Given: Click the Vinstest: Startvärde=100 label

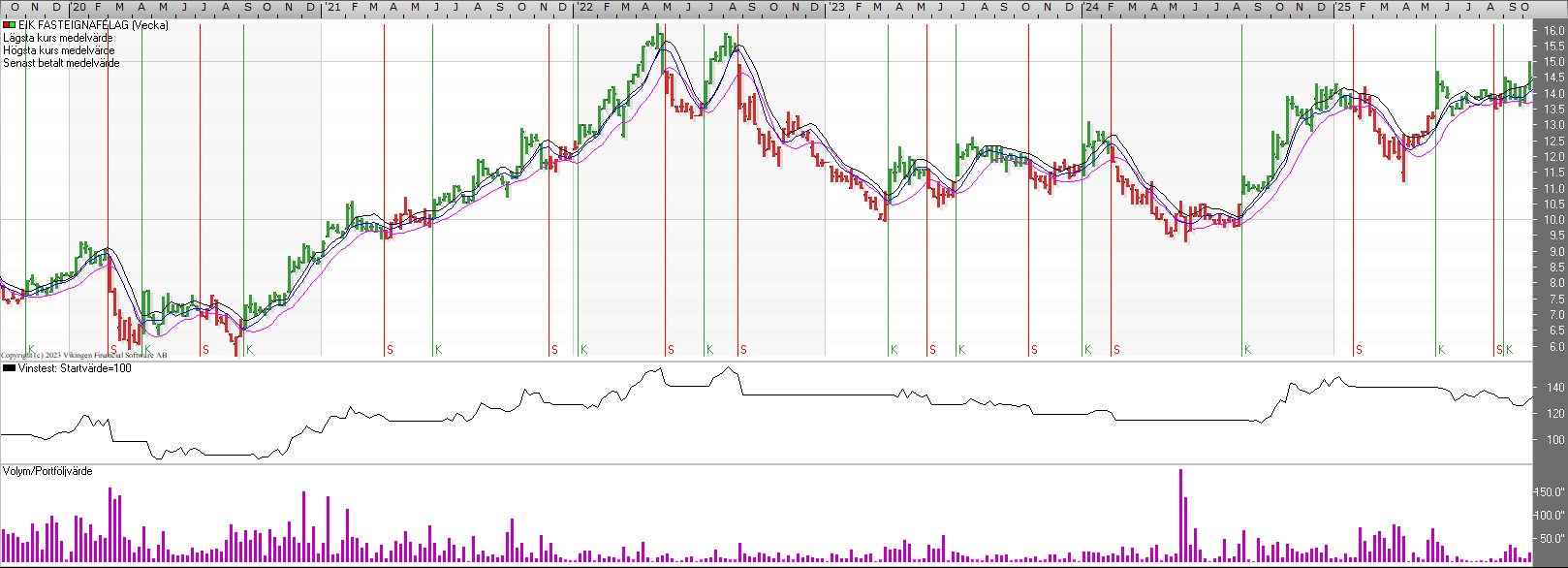Looking at the screenshot, I should coord(75,368).
